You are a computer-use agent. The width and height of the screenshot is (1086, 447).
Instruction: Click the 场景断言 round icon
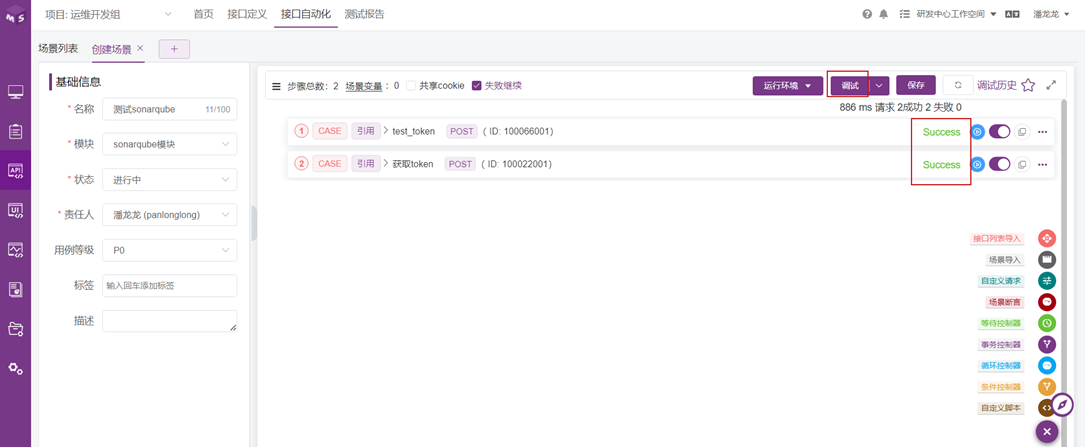click(1047, 302)
